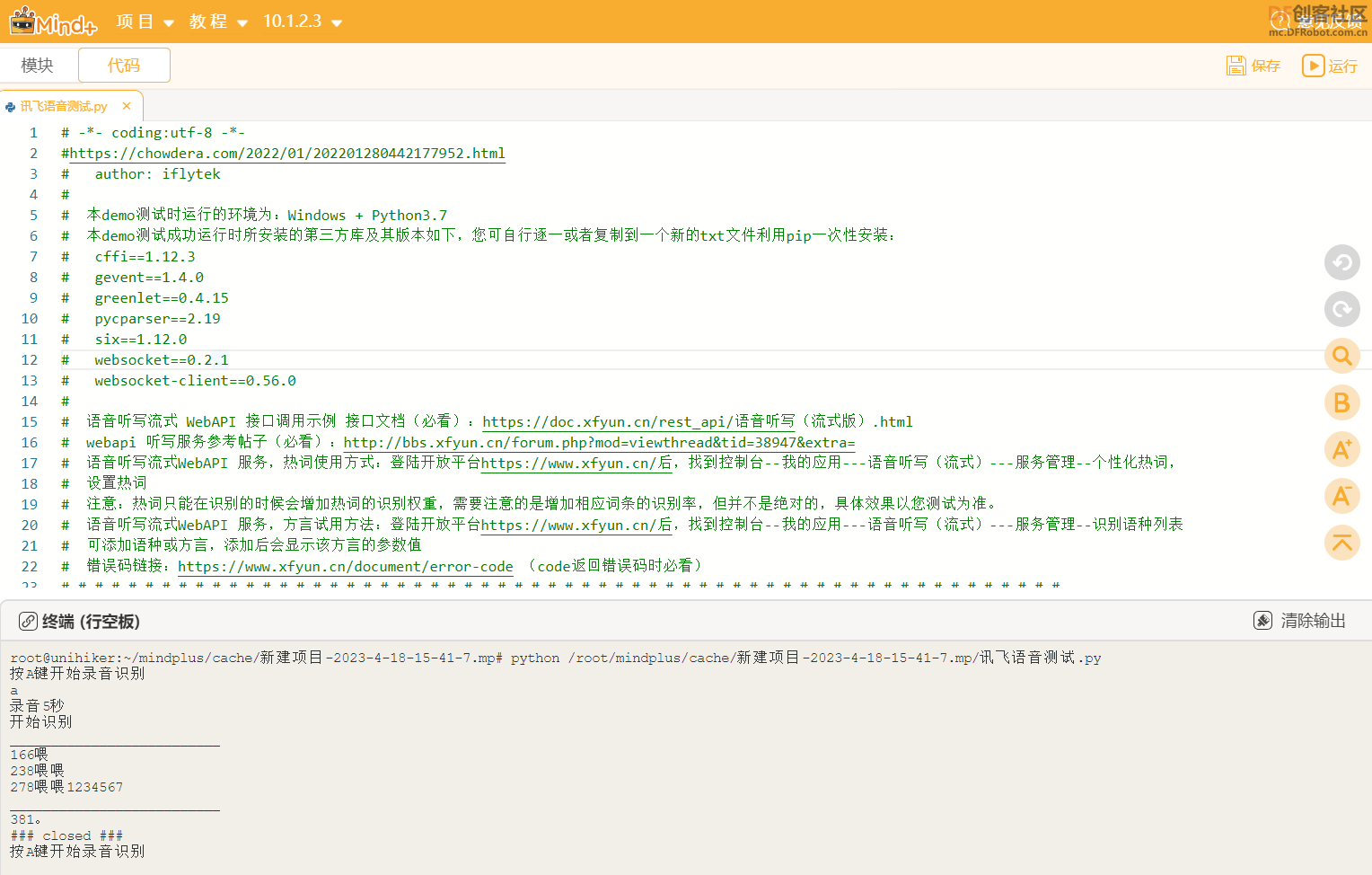Click the terminal output '166喂'
The image size is (1372, 875).
[x=29, y=755]
